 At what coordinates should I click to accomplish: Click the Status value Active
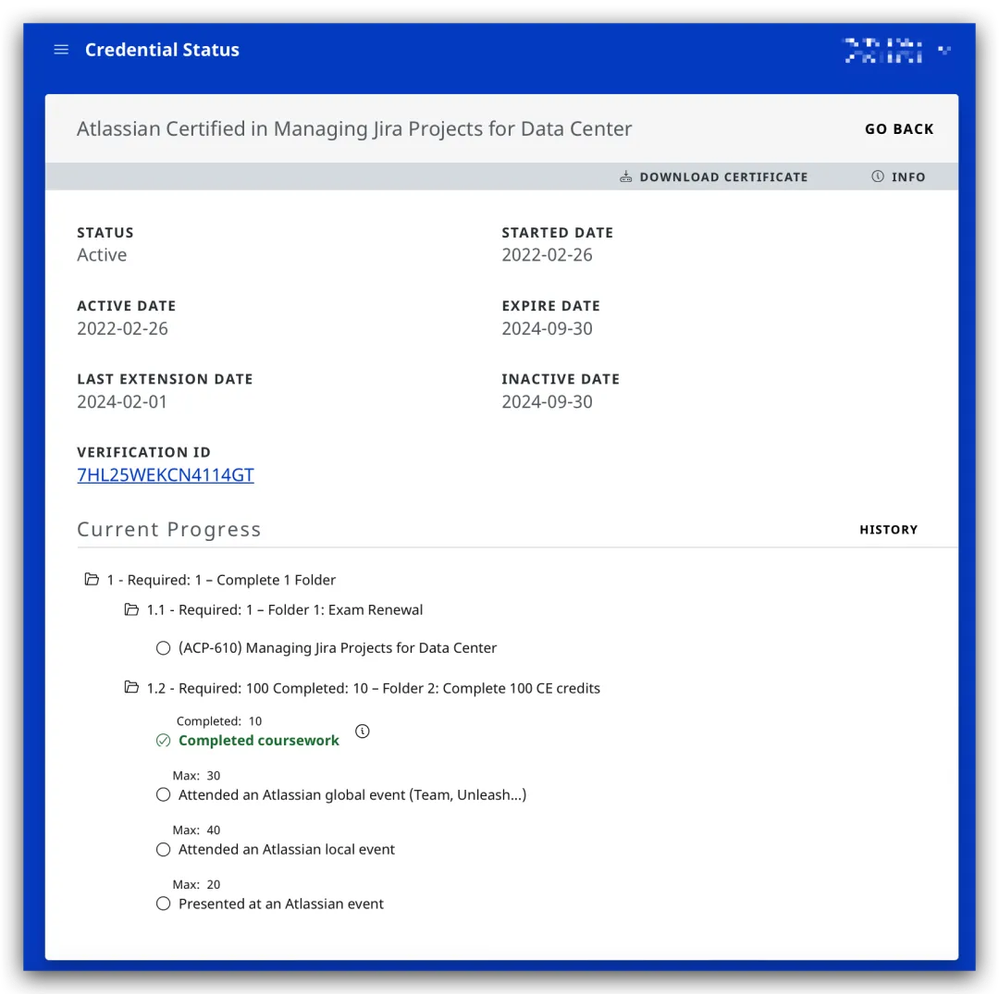[102, 255]
